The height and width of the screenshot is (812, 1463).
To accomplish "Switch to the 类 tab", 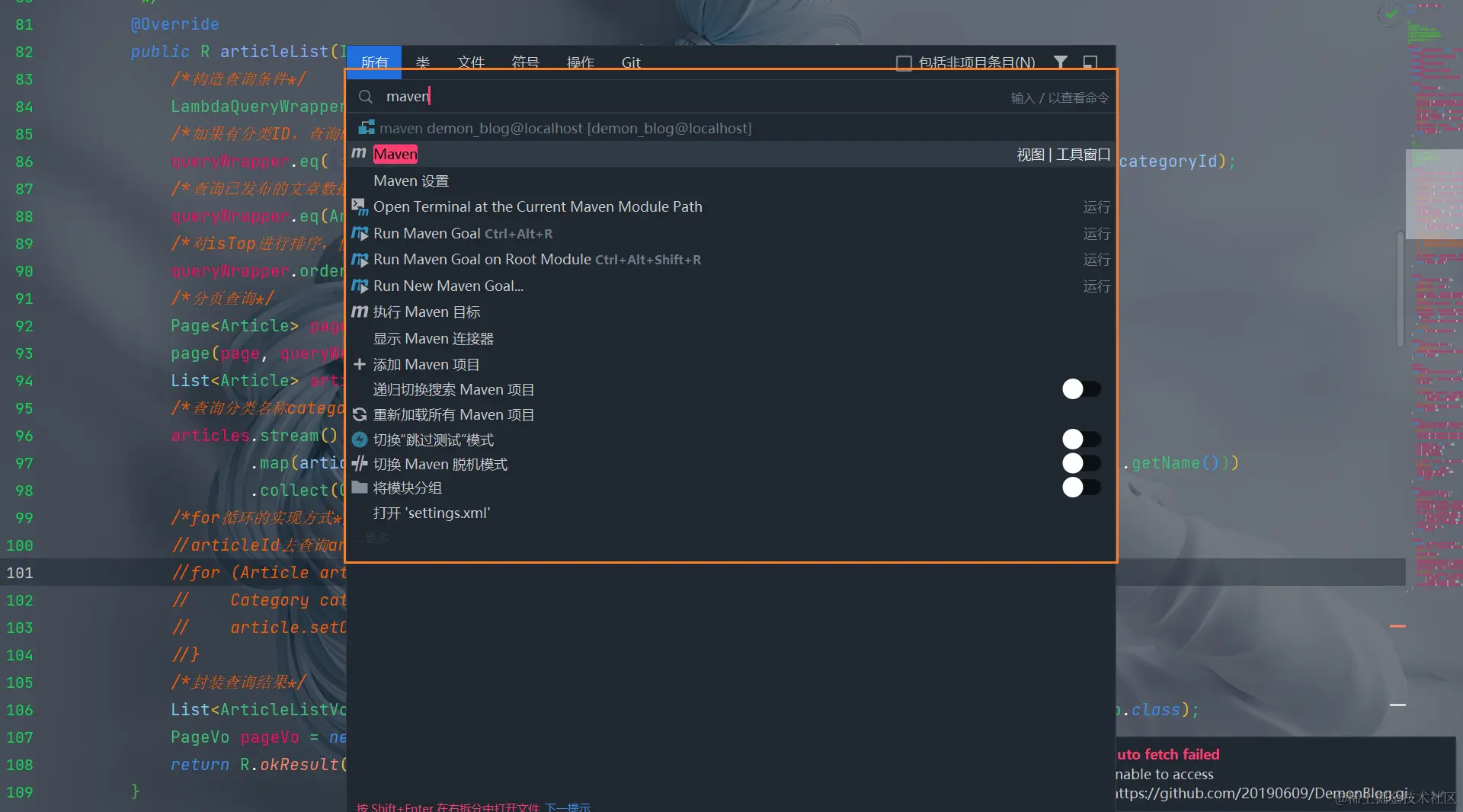I will click(x=423, y=62).
